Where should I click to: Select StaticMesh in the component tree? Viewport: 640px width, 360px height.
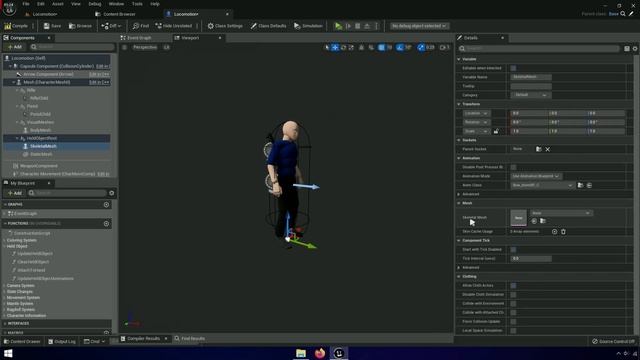41,154
